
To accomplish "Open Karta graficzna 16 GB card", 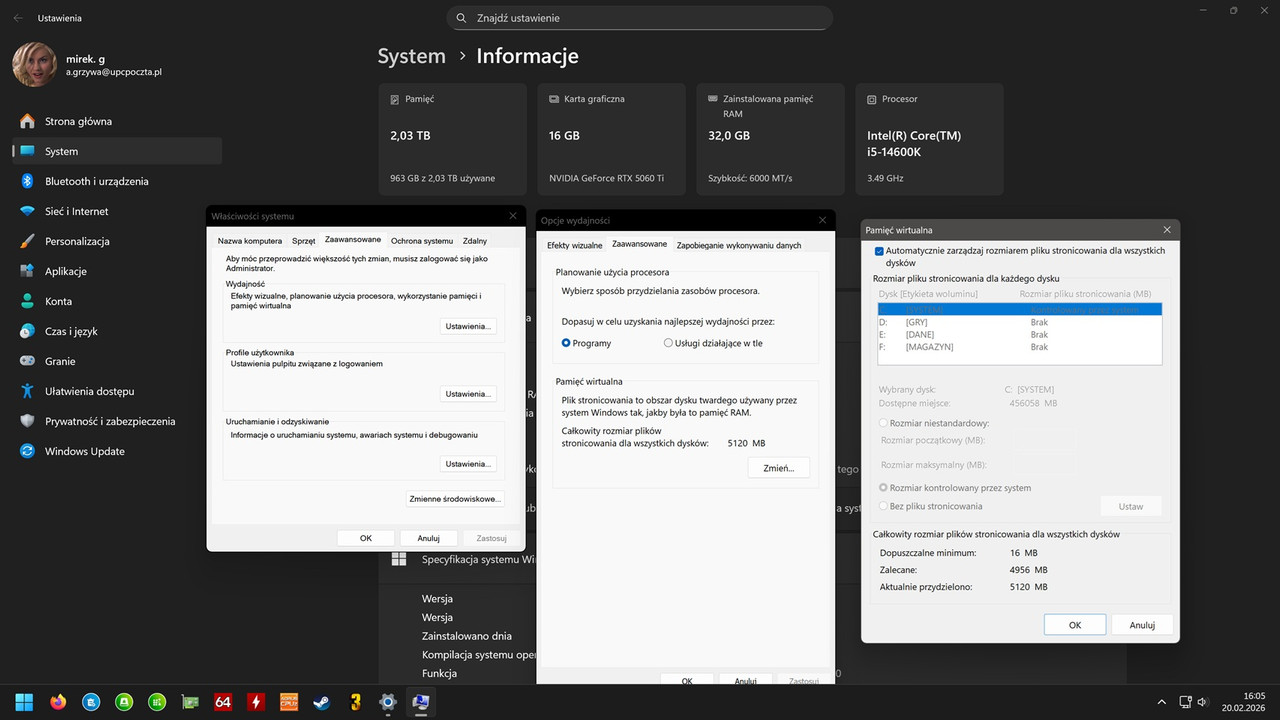I will point(613,139).
